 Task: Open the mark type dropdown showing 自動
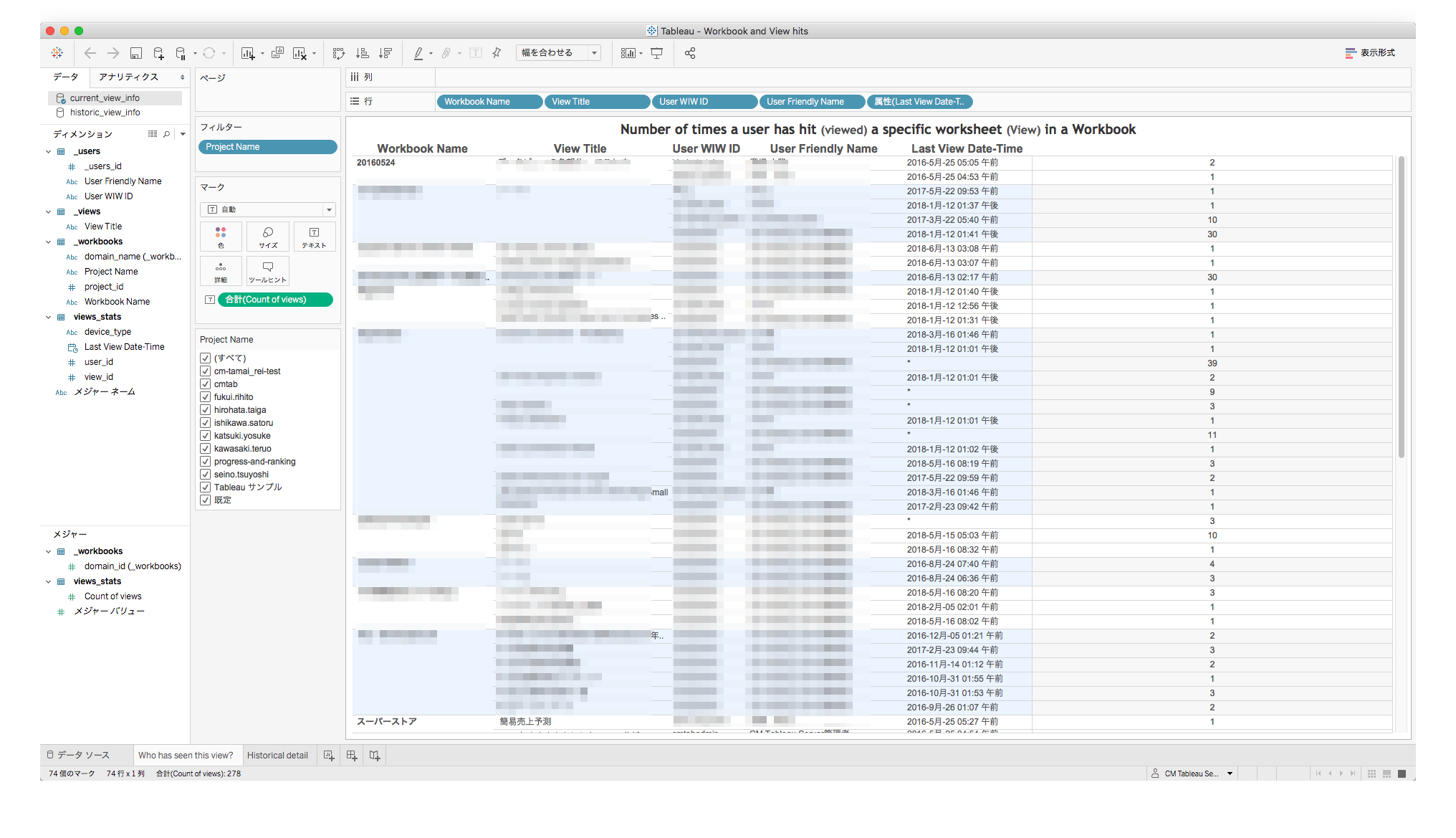(267, 209)
